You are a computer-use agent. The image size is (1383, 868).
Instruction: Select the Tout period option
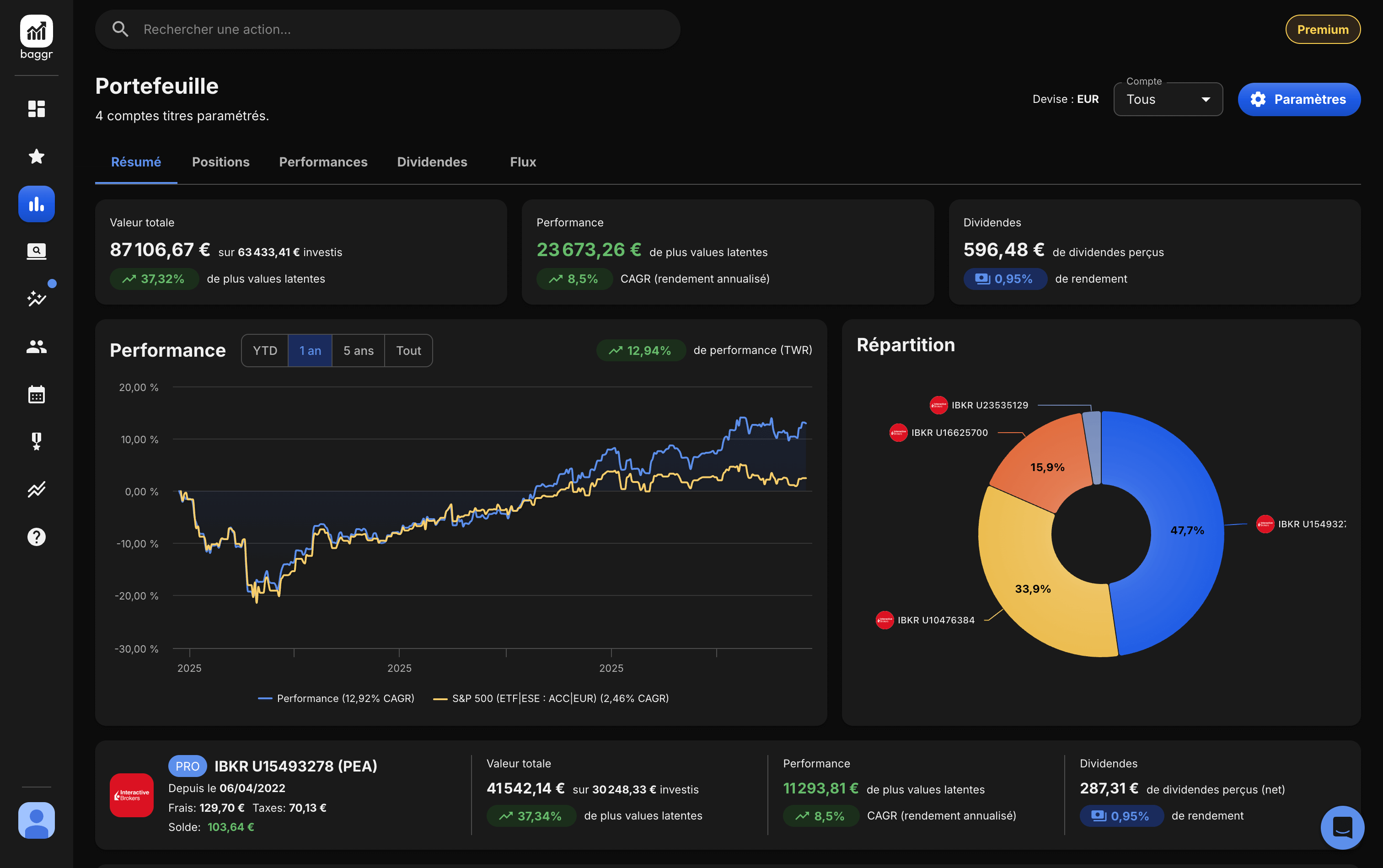[x=408, y=350]
